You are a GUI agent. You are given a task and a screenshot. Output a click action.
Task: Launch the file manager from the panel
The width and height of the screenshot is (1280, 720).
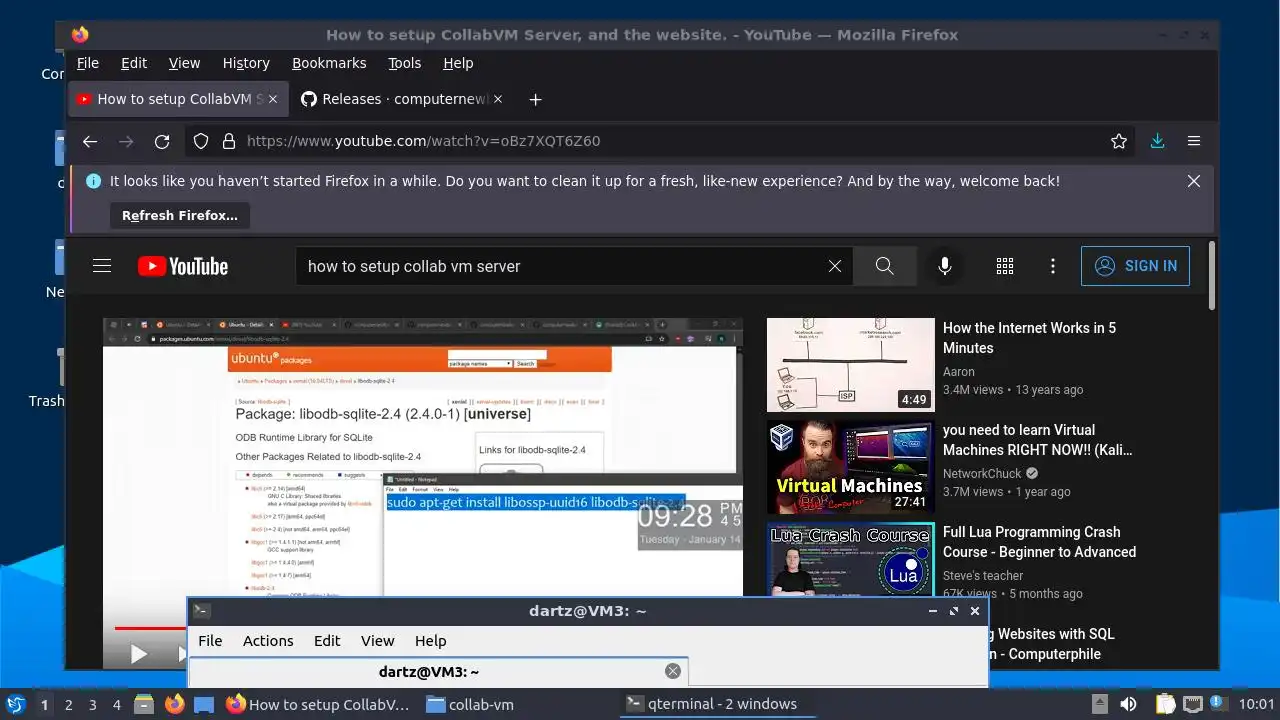(144, 704)
